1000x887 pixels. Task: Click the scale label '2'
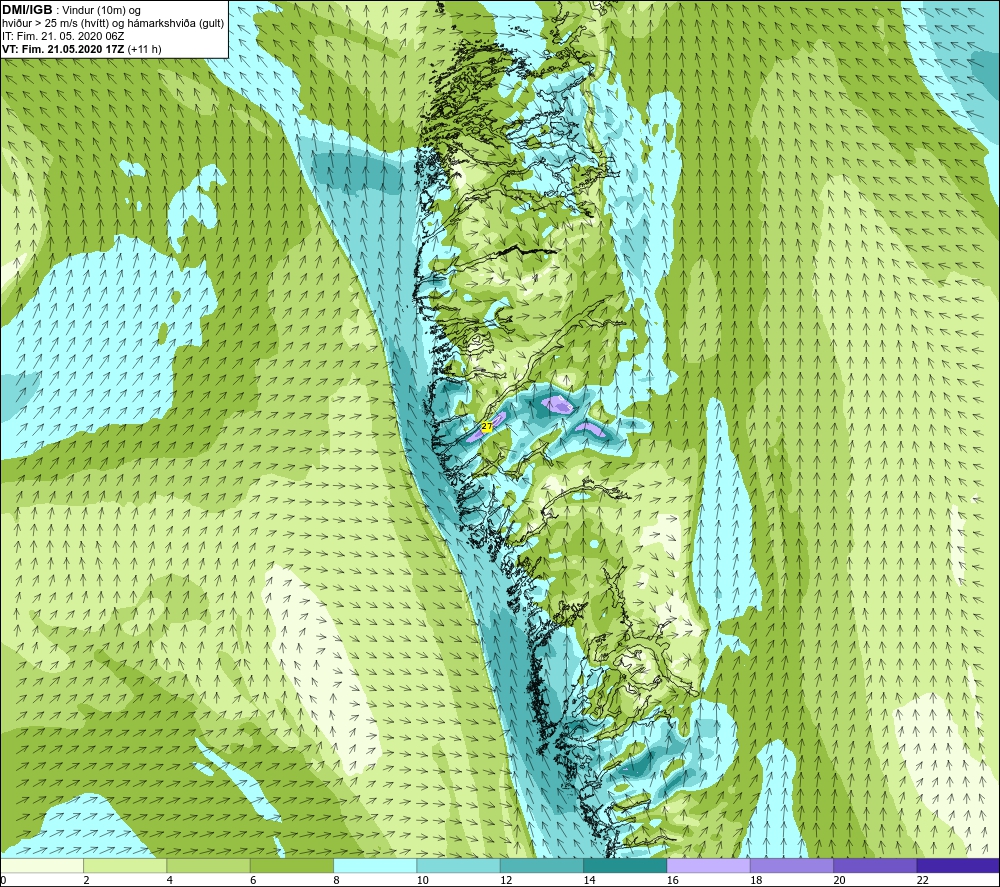(x=86, y=880)
